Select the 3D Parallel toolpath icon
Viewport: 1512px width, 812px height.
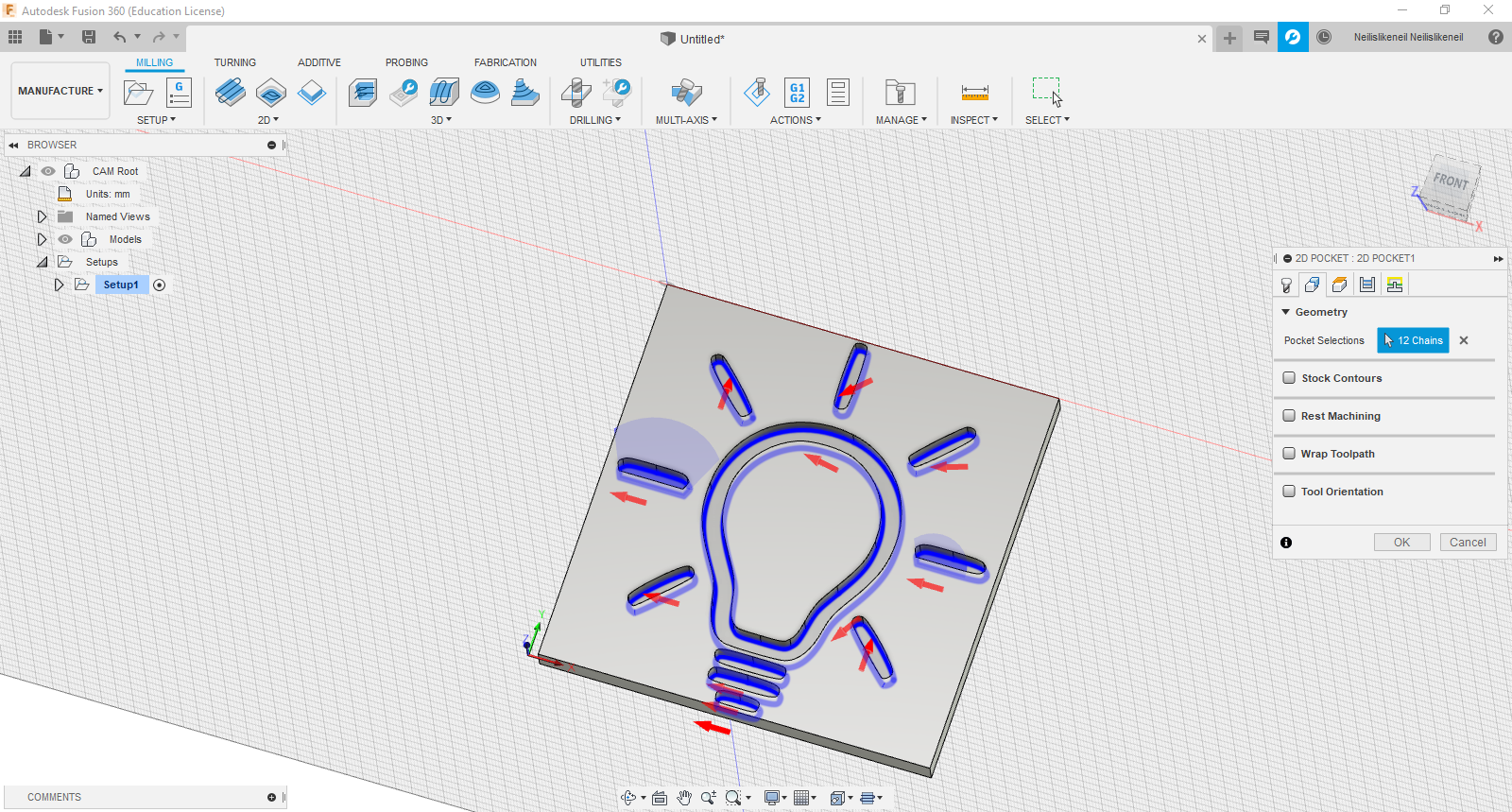pyautogui.click(x=444, y=93)
